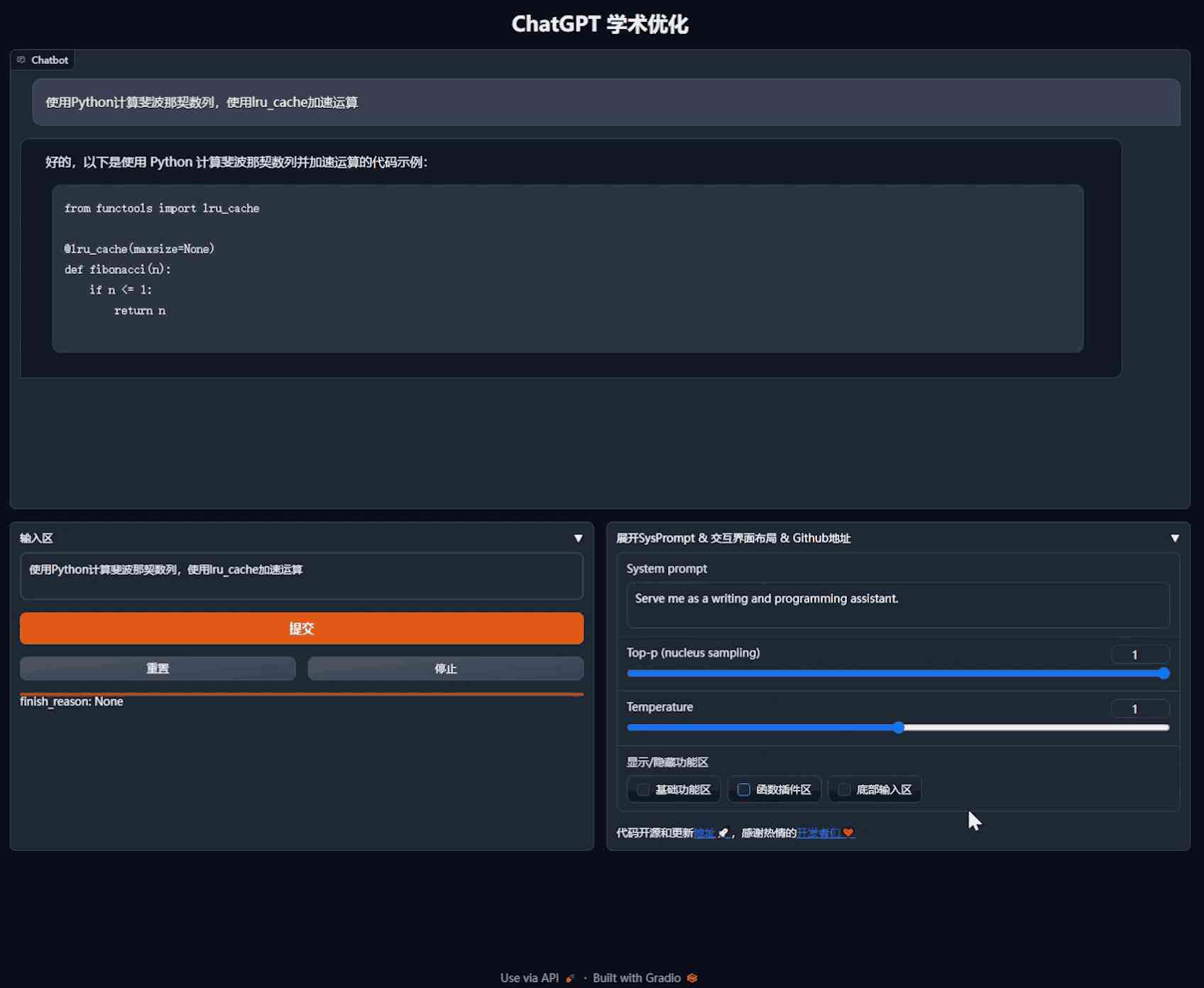Click the orange 提交 submit button
This screenshot has height=988, width=1204.
[x=302, y=628]
